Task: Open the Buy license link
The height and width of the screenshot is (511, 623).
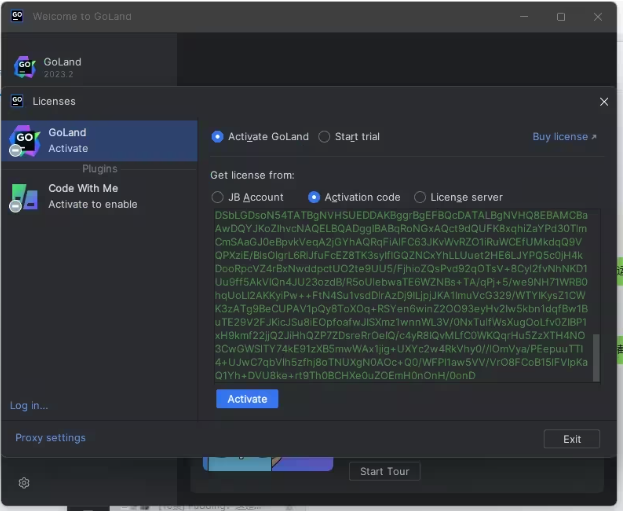Action: point(564,137)
